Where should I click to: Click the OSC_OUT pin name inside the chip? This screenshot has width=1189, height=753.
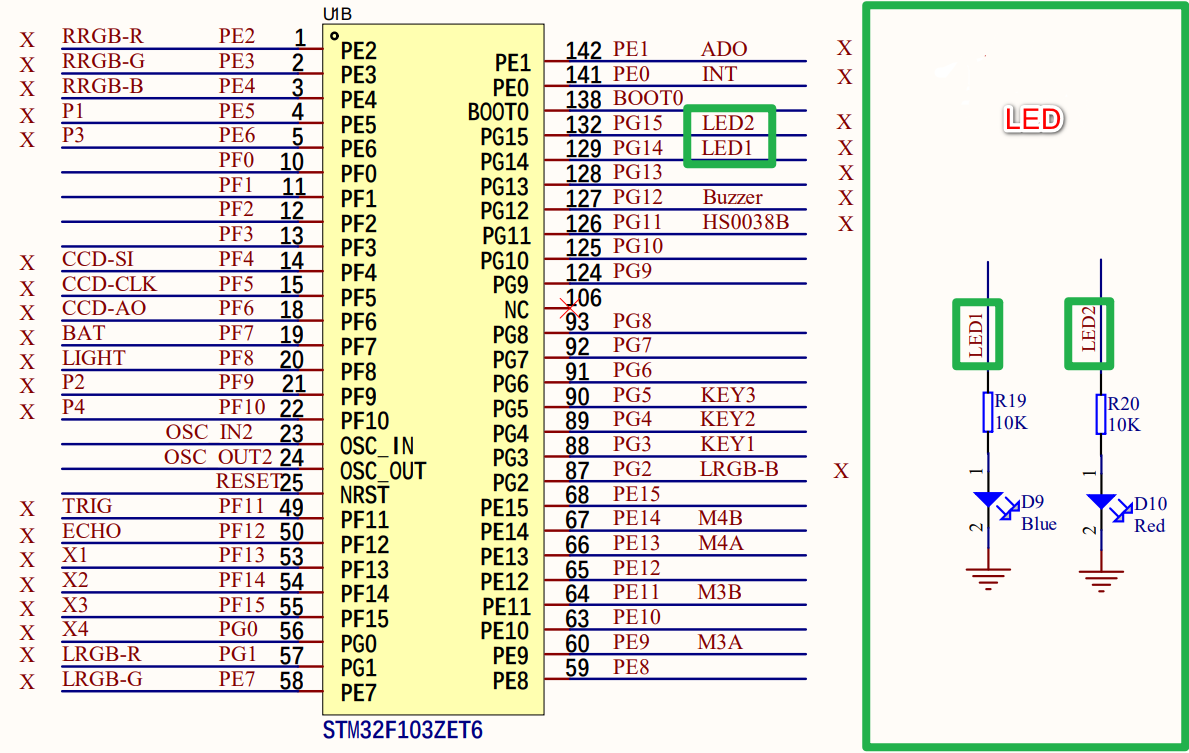[x=383, y=471]
